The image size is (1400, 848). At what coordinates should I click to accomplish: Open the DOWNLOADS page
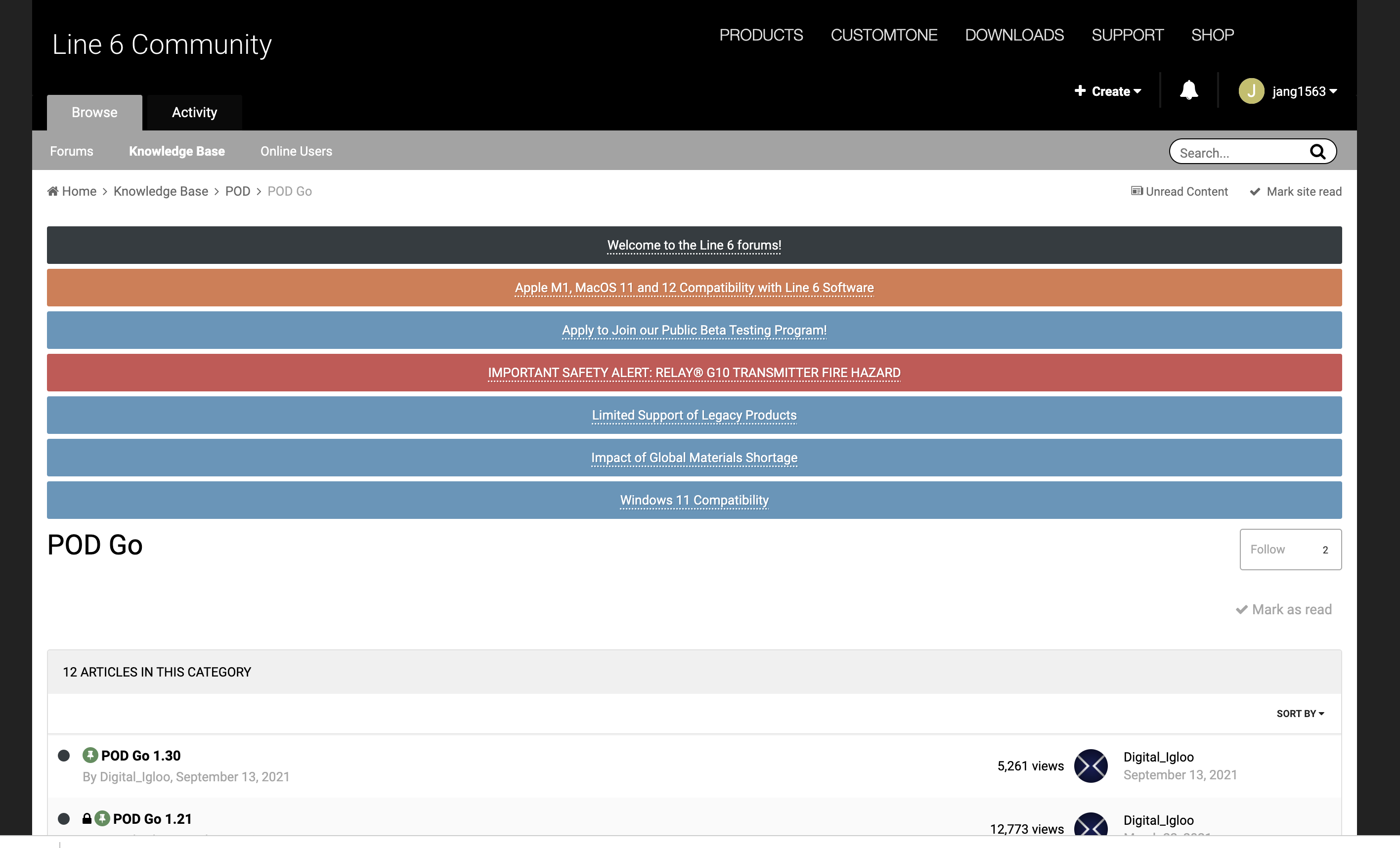[x=1014, y=35]
